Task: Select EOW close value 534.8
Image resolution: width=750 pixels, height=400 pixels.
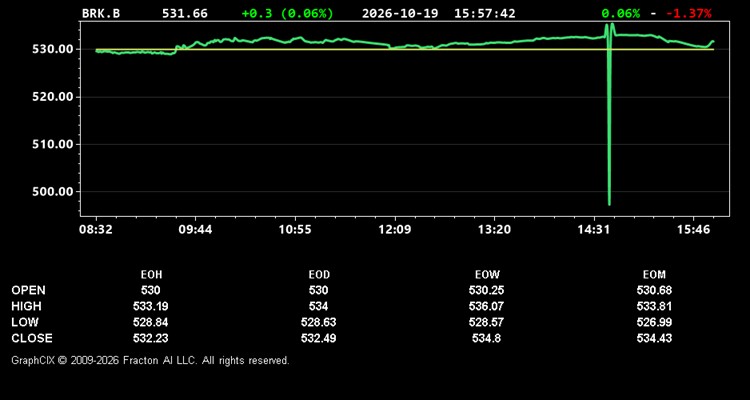Action: click(x=486, y=338)
